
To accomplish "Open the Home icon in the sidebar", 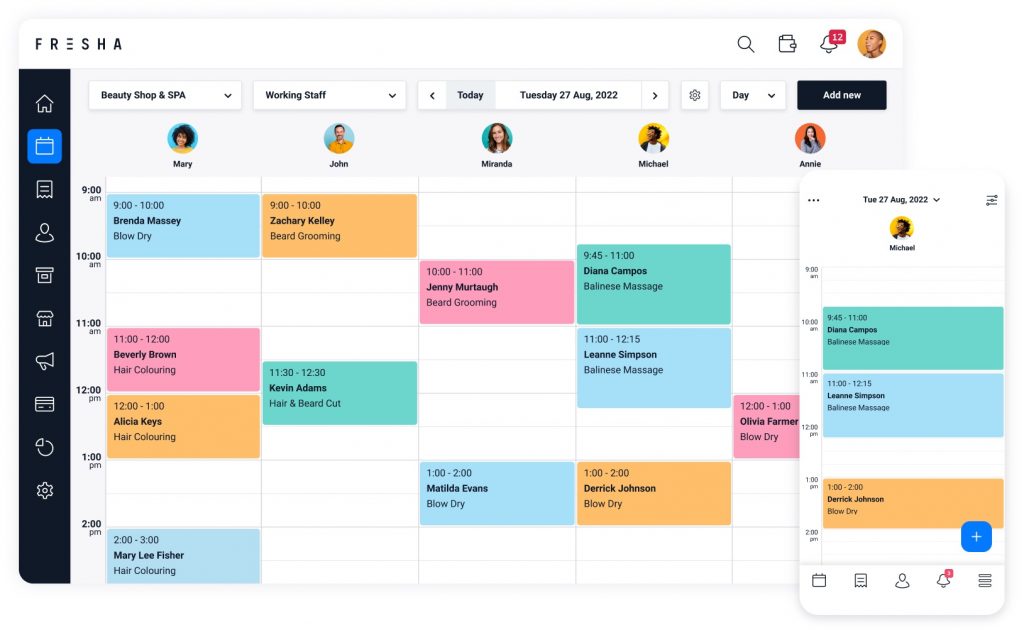I will [44, 104].
